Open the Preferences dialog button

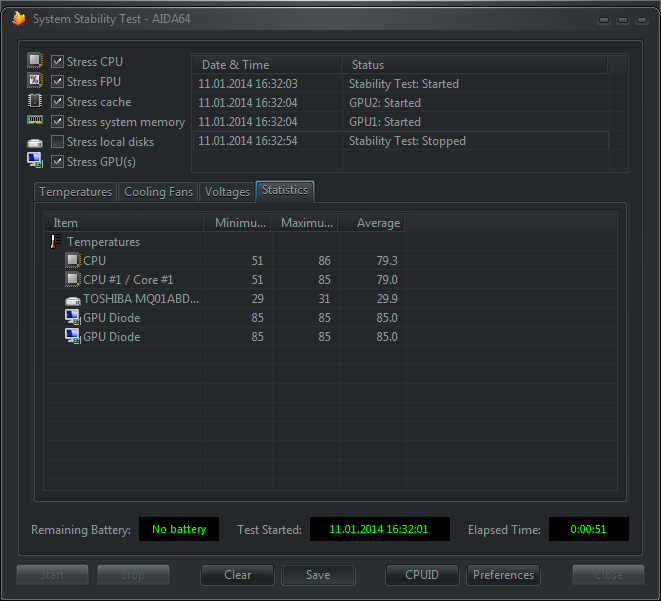point(503,575)
